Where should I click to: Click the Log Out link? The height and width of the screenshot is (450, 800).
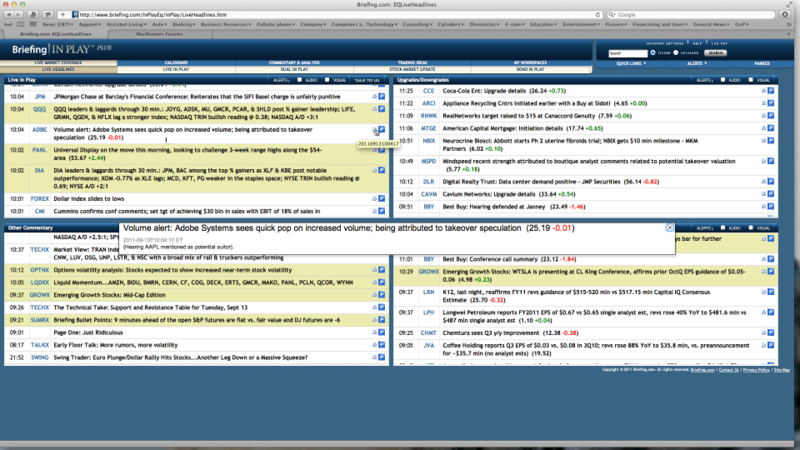tap(719, 43)
